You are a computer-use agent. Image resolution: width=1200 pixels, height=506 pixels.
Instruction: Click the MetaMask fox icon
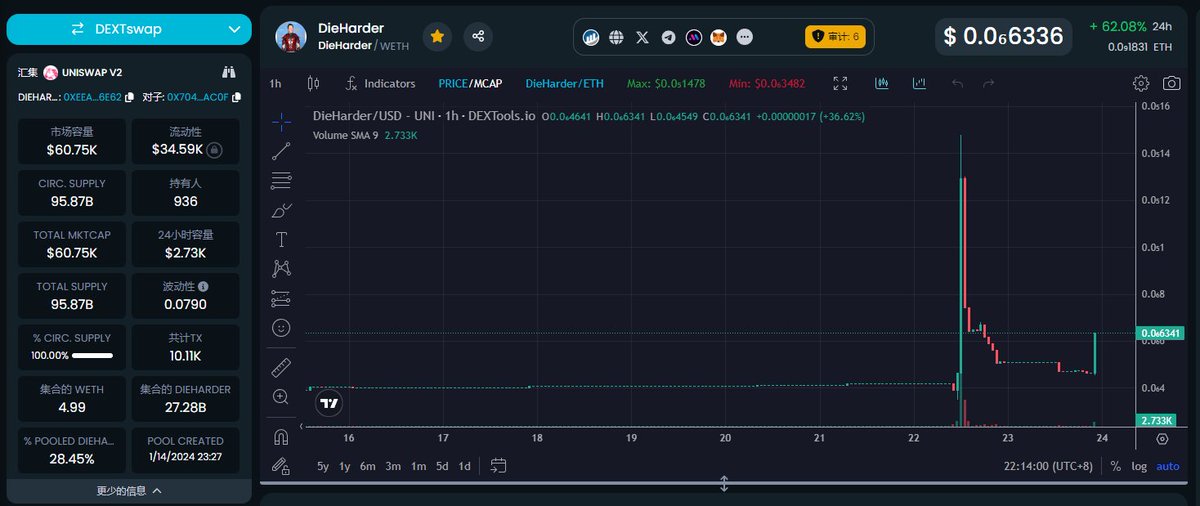click(719, 37)
